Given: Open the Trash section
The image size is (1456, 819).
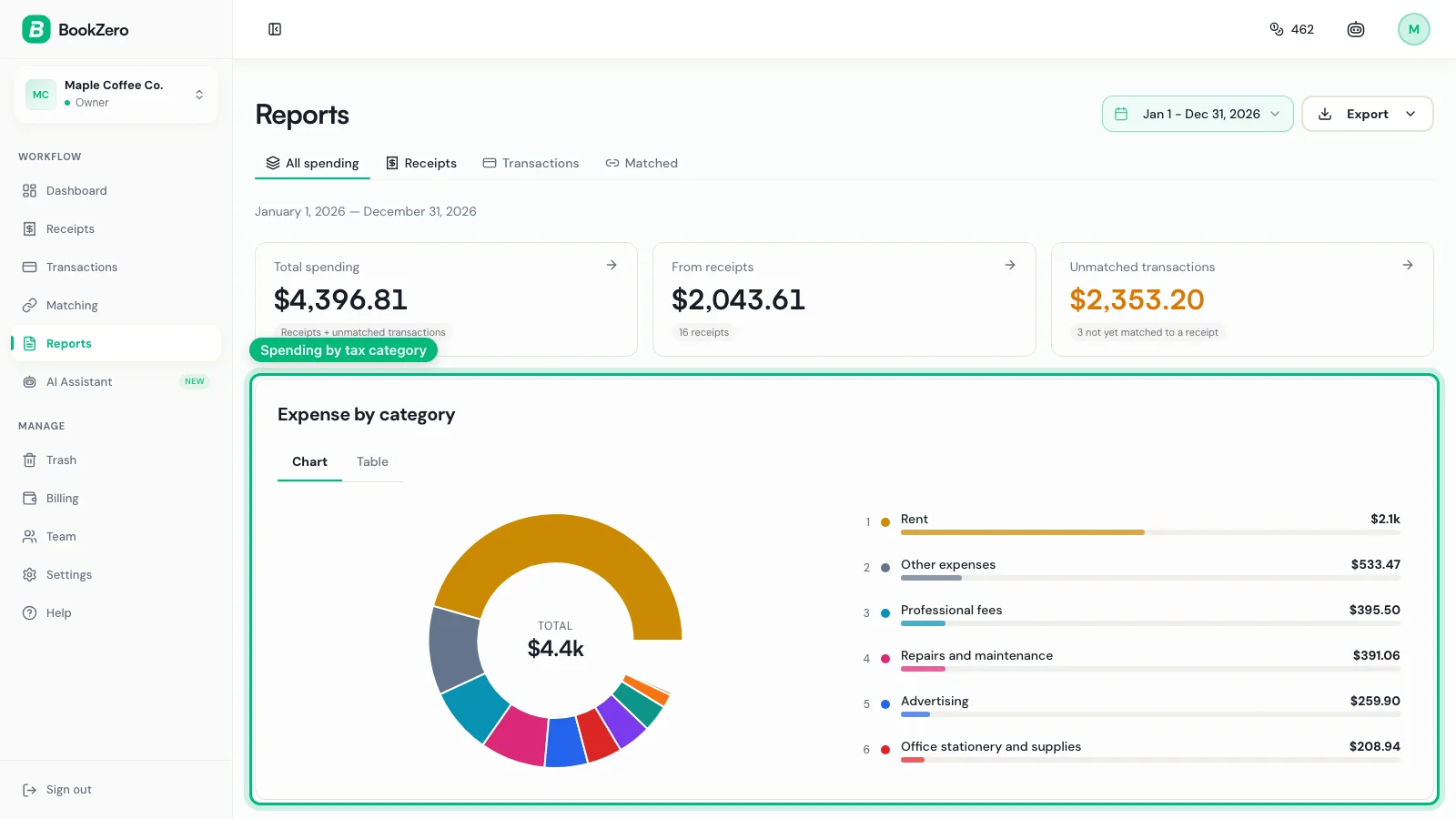Looking at the screenshot, I should [x=116, y=460].
